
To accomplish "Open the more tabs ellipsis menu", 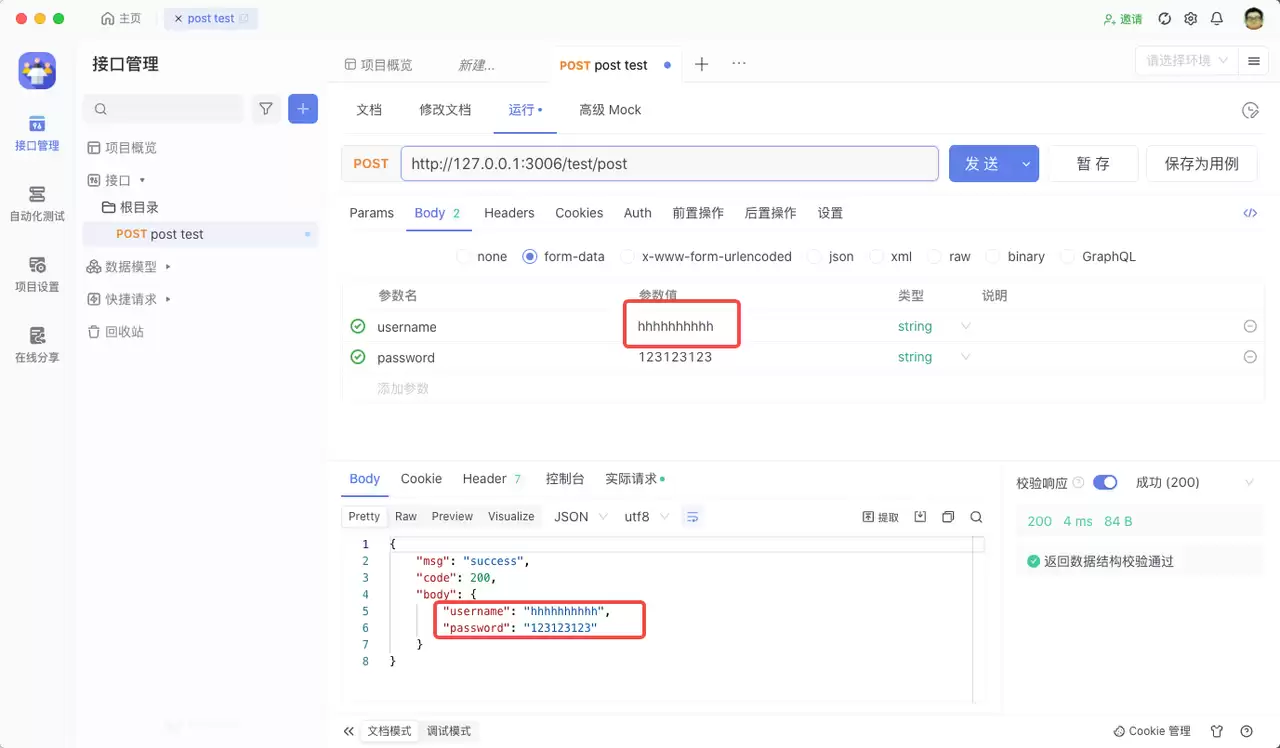I will point(739,63).
